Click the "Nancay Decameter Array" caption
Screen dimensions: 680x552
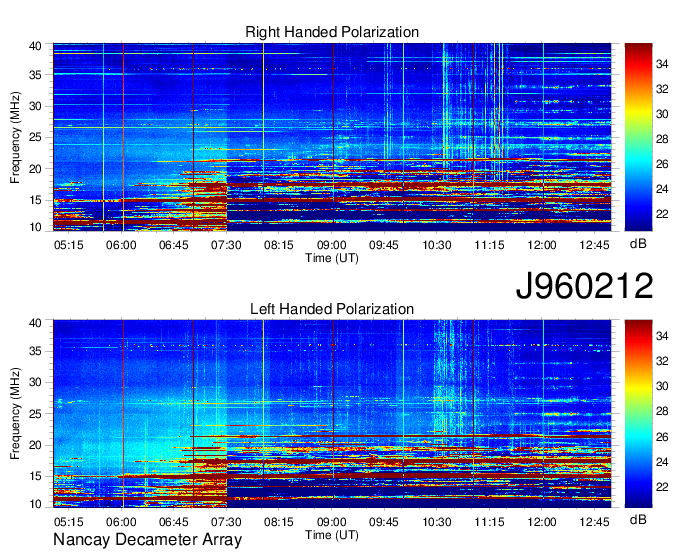[147, 540]
